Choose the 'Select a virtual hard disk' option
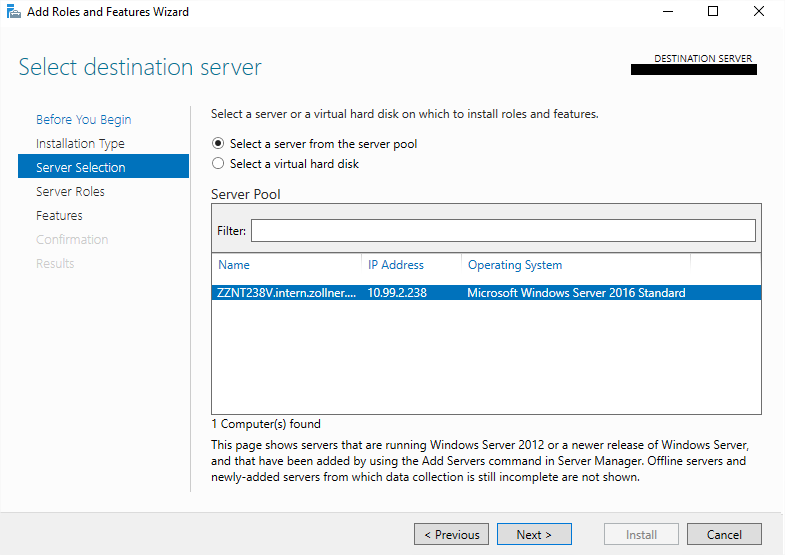The width and height of the screenshot is (785, 555). [218, 164]
